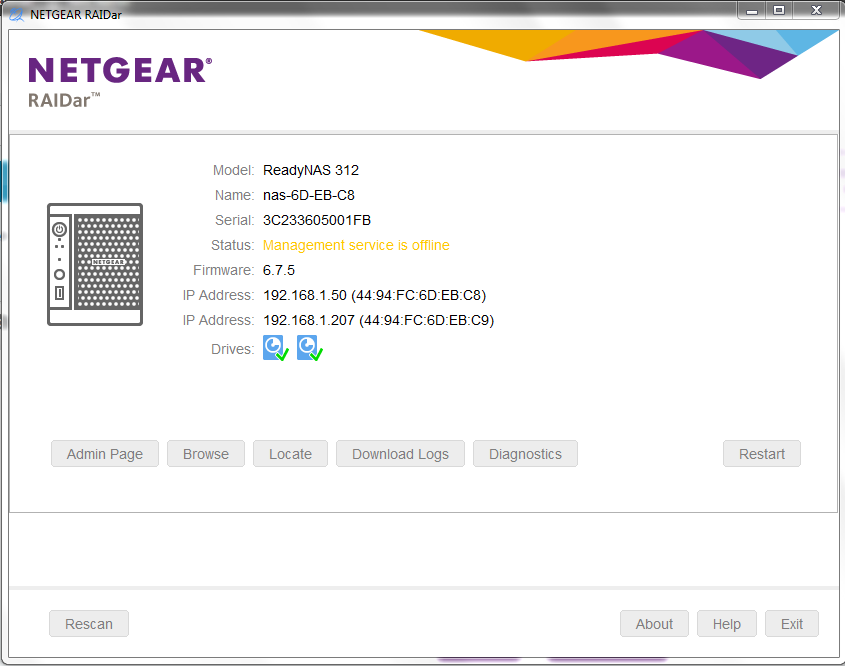Click the ReadyNAS device illustration

tap(95, 264)
